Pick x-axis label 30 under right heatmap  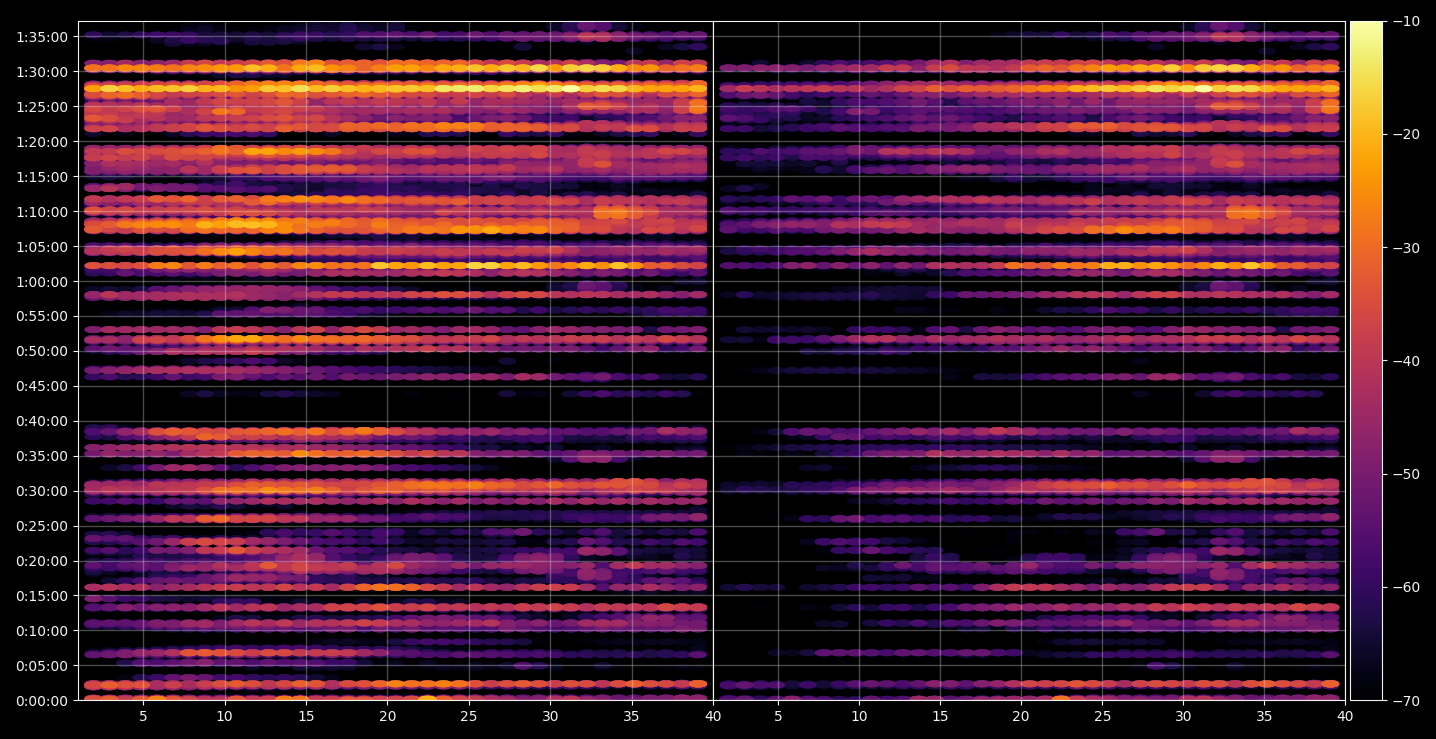(1183, 717)
